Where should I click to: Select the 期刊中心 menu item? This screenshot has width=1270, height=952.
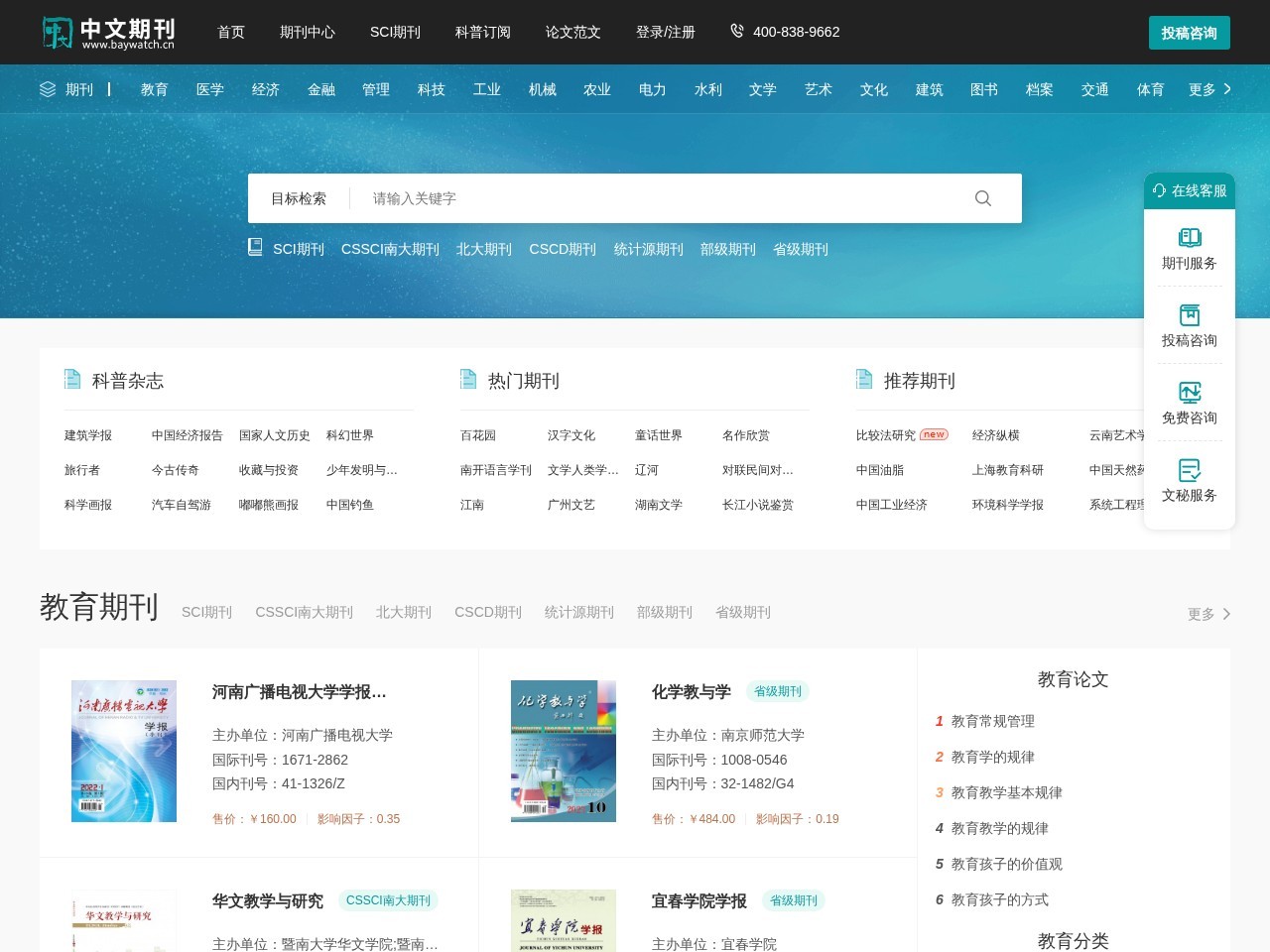(307, 32)
